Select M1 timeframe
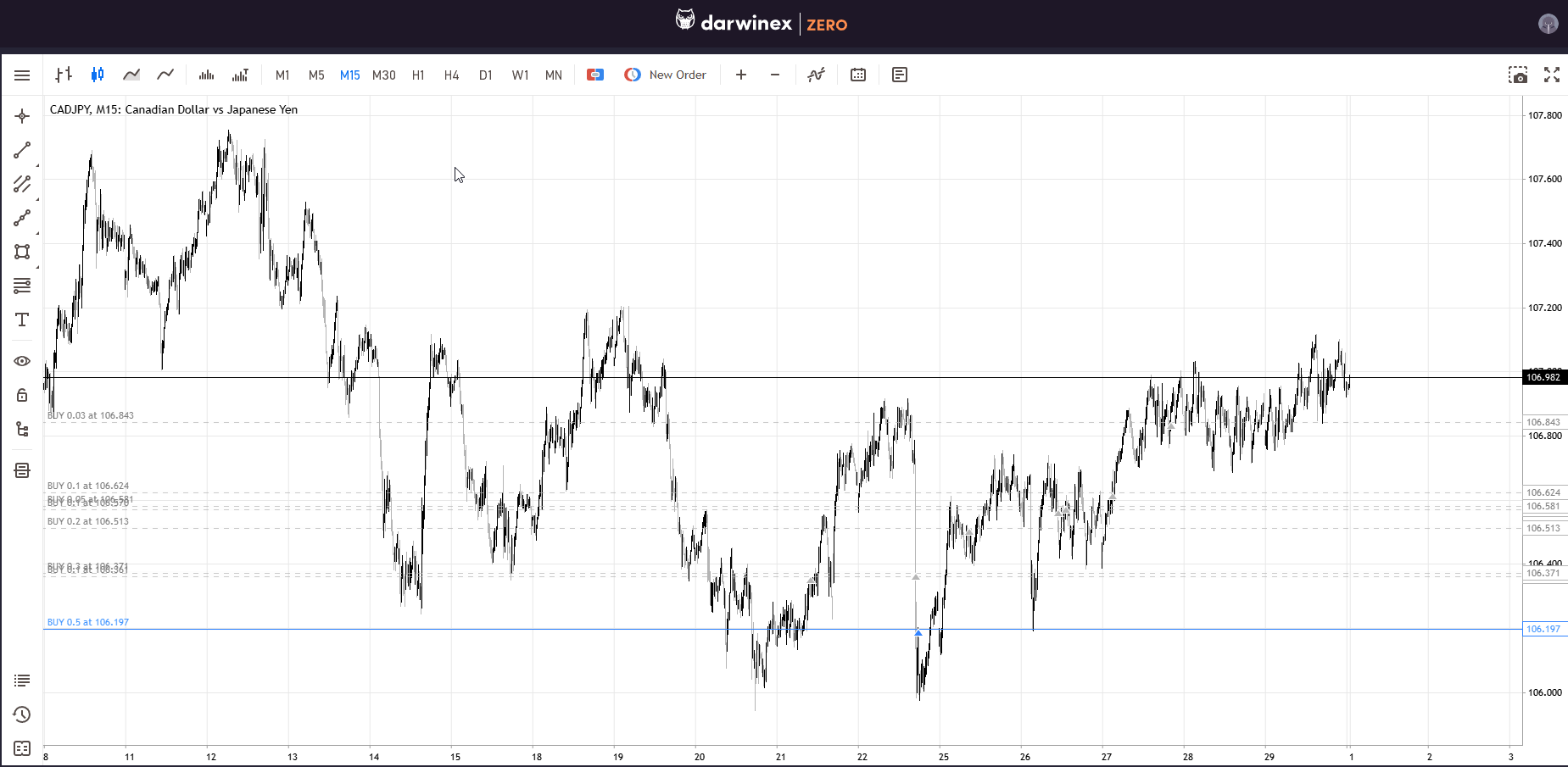The width and height of the screenshot is (1568, 767). pos(282,75)
